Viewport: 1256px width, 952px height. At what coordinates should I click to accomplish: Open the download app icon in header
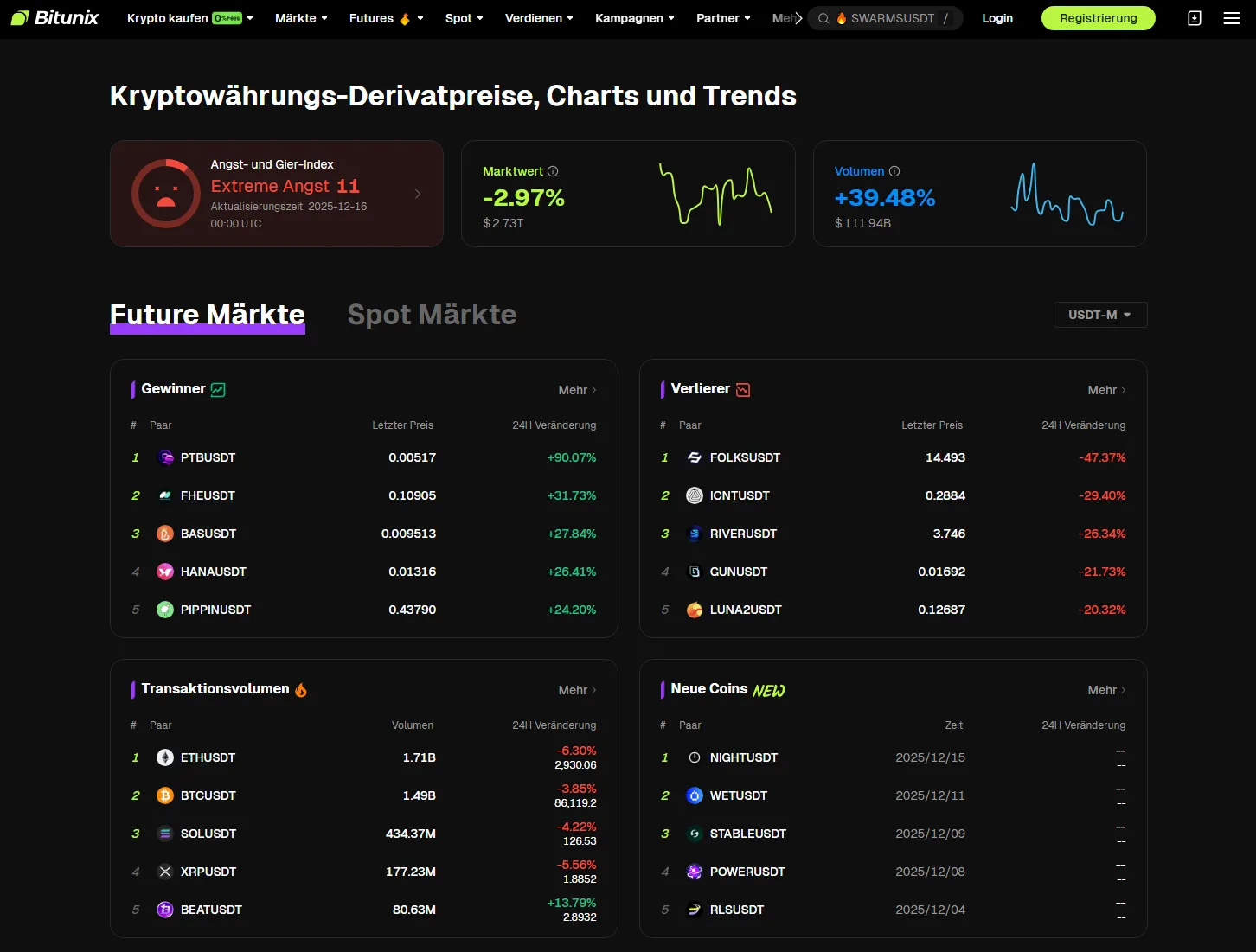1195,18
